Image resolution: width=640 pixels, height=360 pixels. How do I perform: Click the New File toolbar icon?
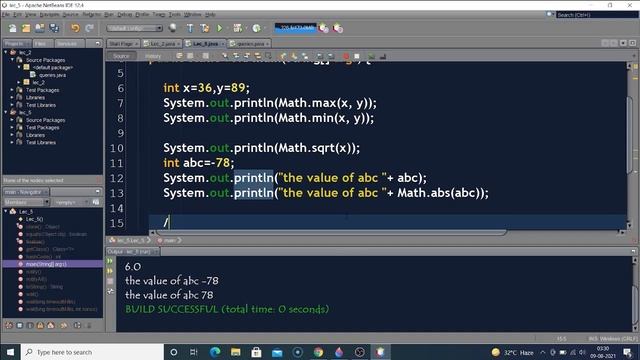pyautogui.click(x=13, y=28)
